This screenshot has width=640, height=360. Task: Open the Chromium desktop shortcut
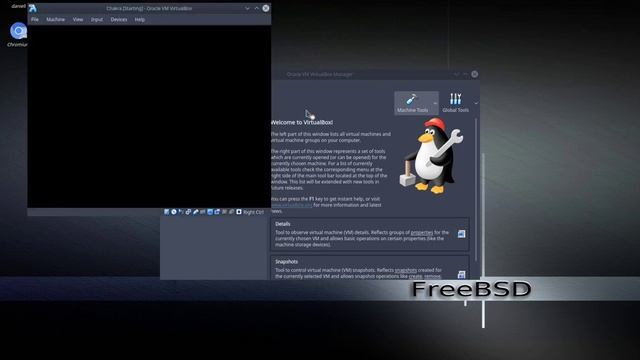tap(18, 35)
